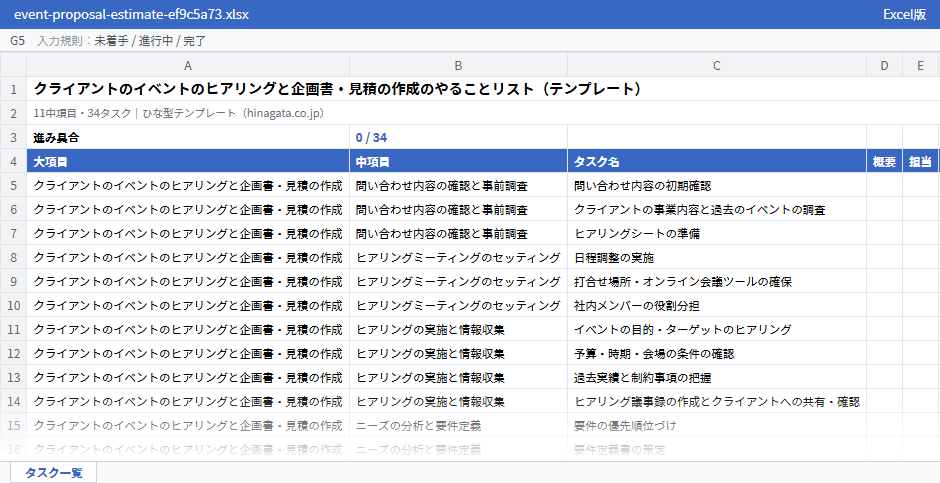Screen dimensions: 940x483
Task: Select row 14 header
Action: click(13, 401)
